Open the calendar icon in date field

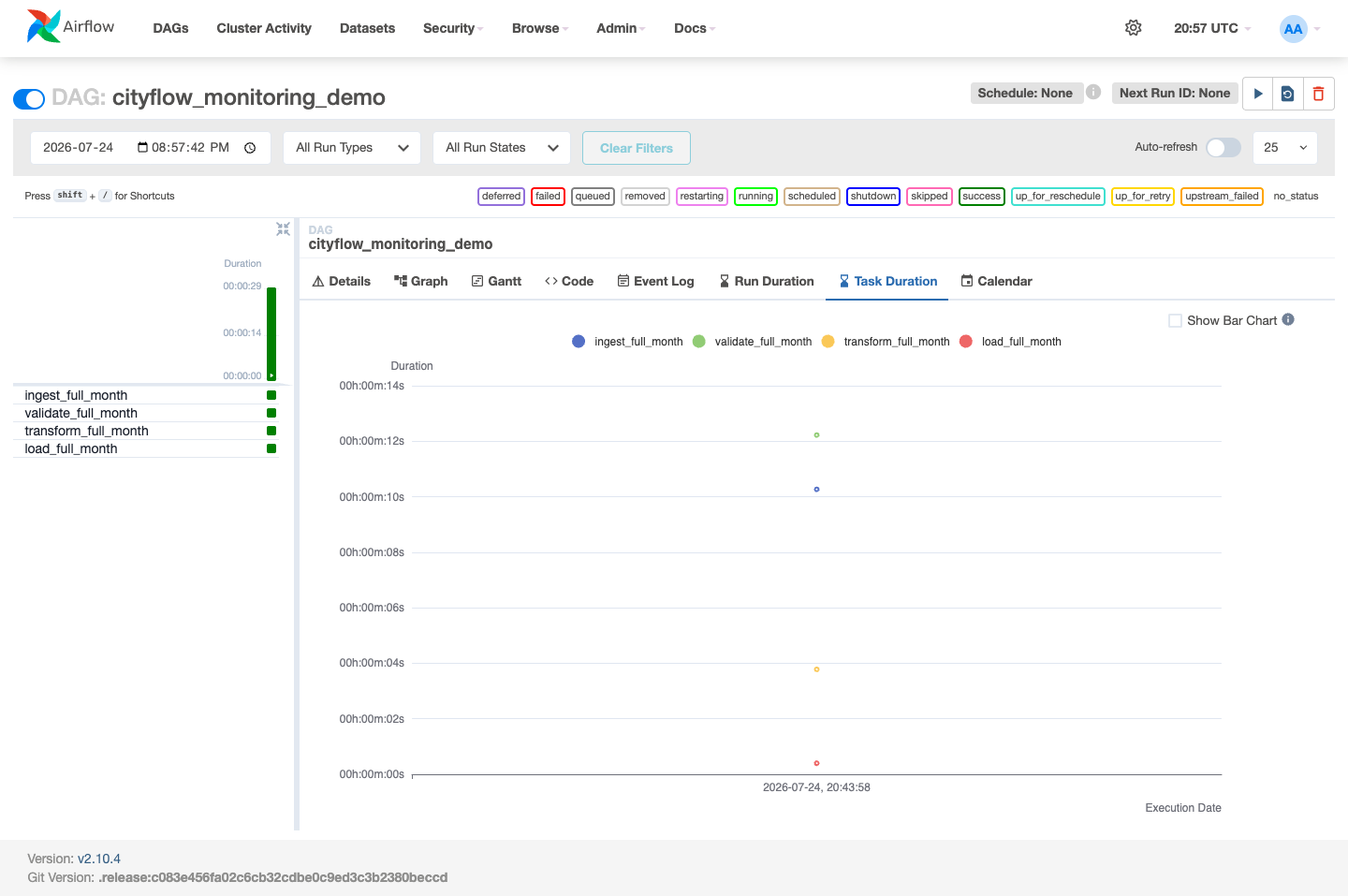click(x=142, y=147)
